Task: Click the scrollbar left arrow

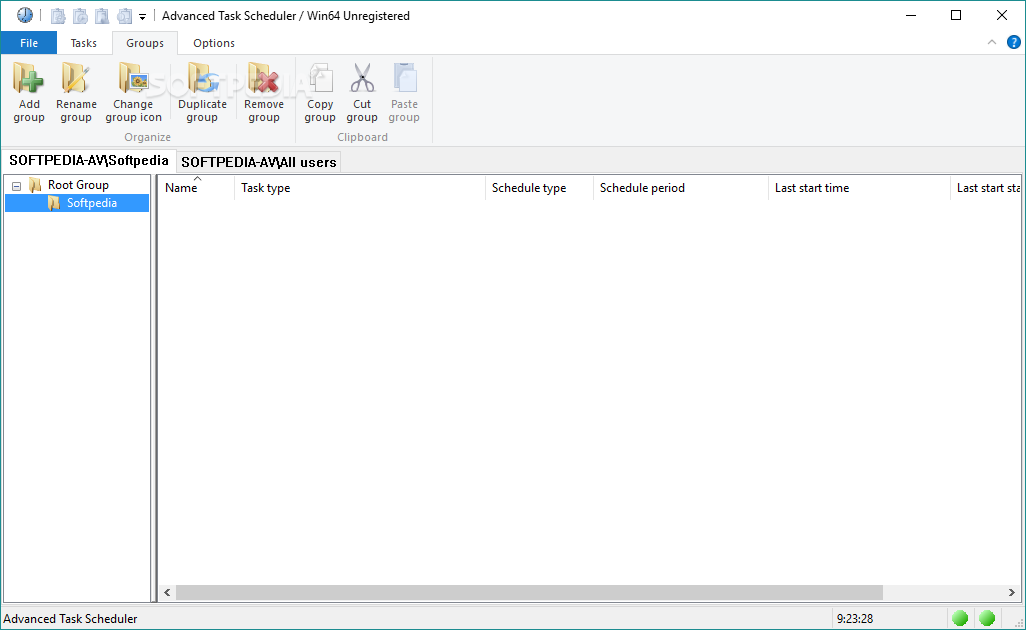Action: click(168, 593)
